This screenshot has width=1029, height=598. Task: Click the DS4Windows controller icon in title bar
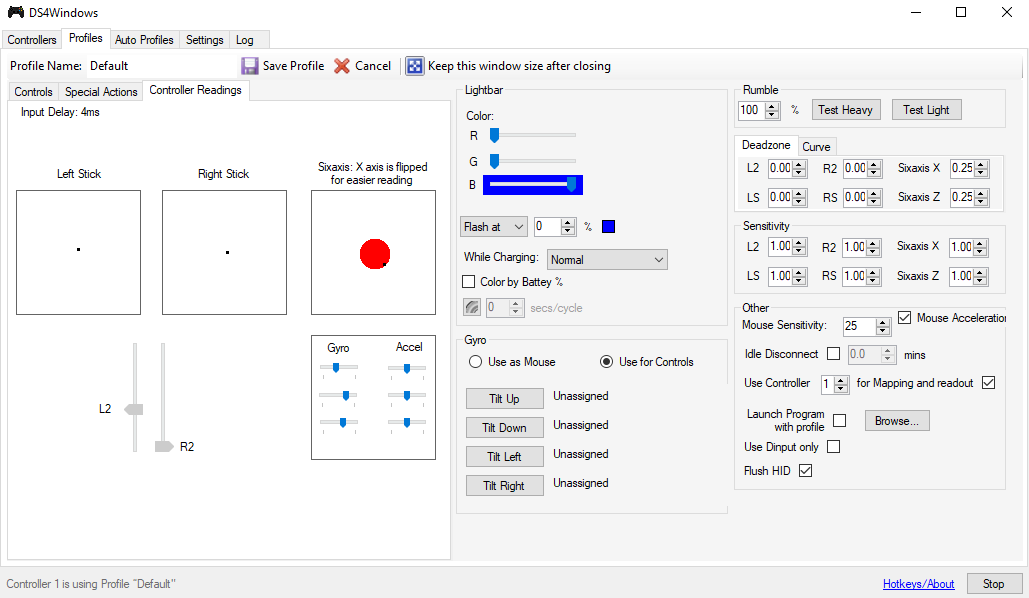coord(16,12)
